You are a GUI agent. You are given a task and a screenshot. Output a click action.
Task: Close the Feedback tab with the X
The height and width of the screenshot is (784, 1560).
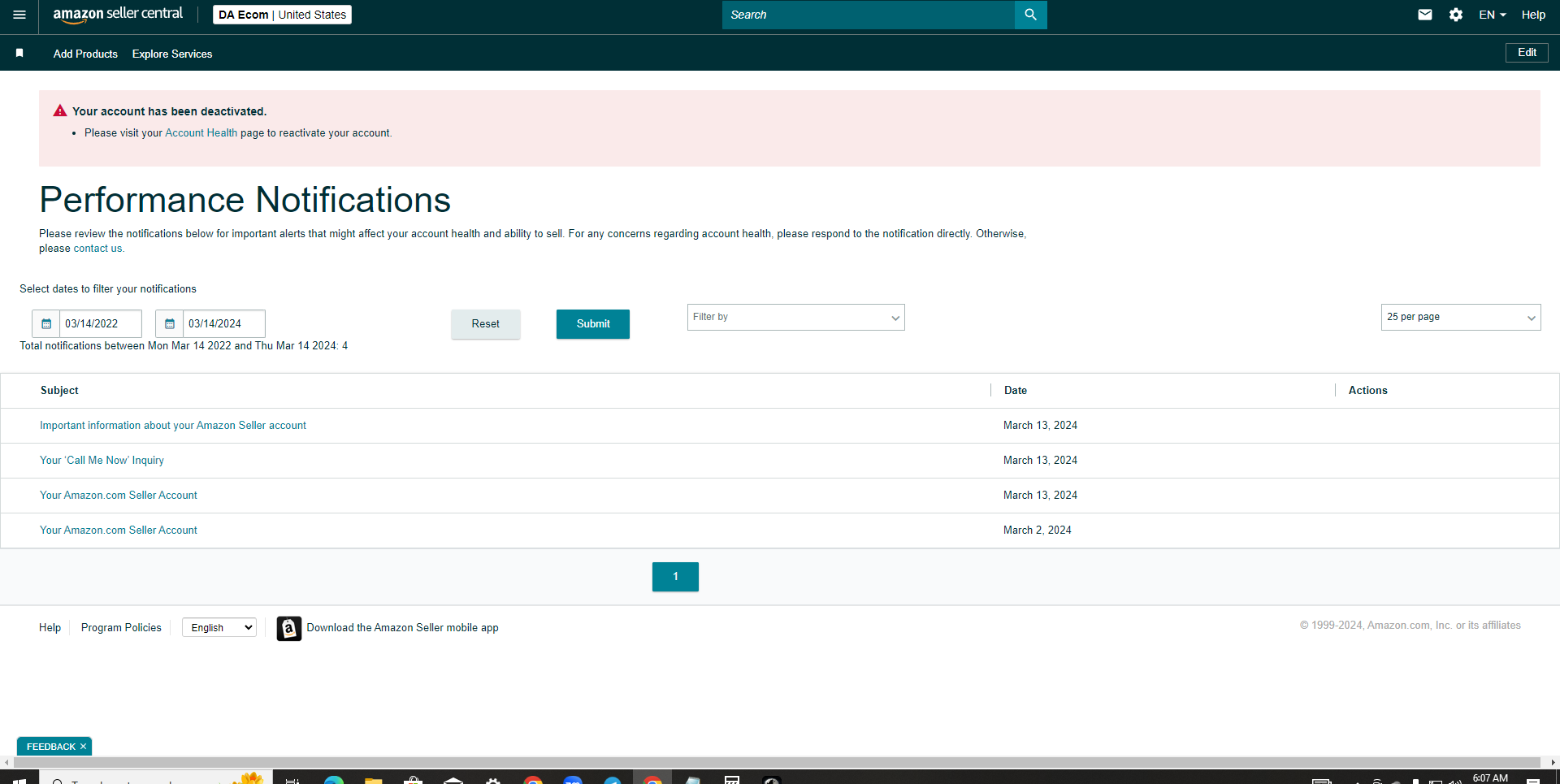[x=83, y=747]
